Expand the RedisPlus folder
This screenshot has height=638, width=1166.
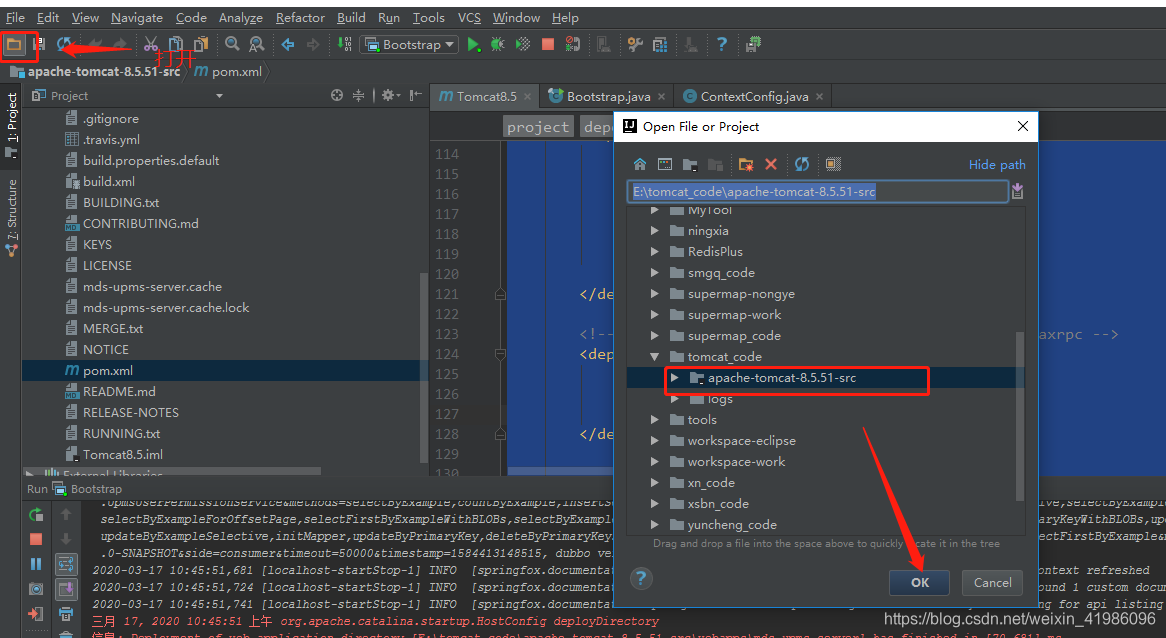(x=654, y=251)
